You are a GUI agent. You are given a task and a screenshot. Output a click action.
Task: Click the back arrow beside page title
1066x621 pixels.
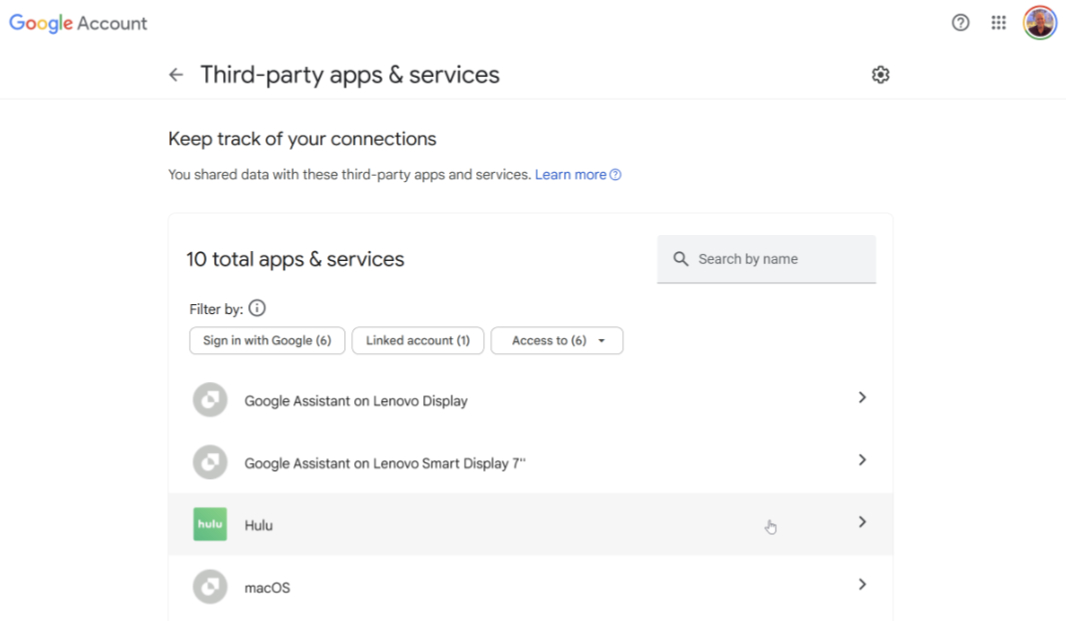(176, 75)
